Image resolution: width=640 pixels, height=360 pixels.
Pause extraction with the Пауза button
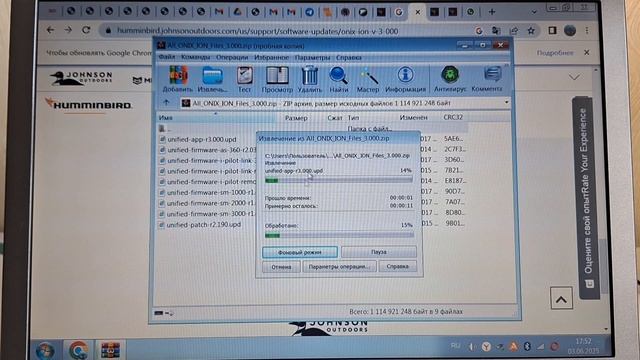379,252
